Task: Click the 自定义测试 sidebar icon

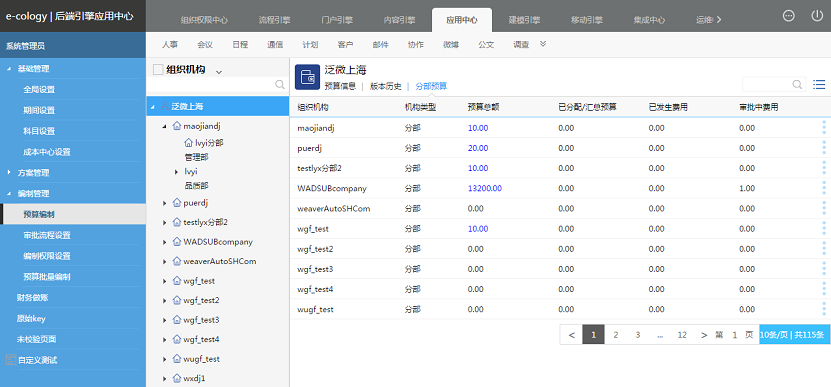Action: [x=11, y=360]
